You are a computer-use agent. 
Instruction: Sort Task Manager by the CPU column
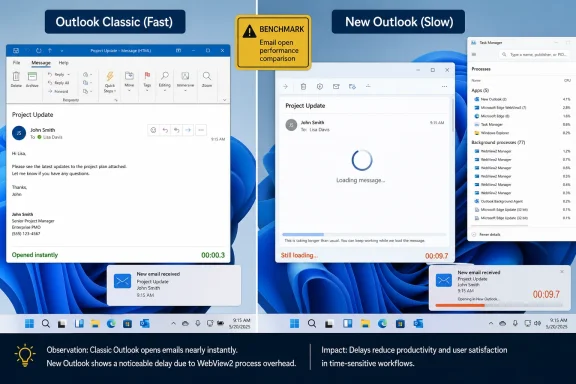click(x=567, y=80)
